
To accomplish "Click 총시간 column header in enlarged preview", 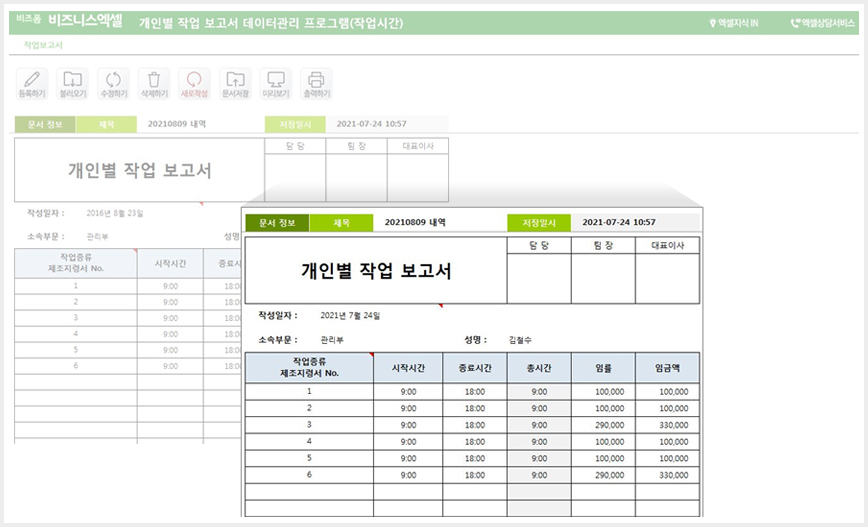I will coord(539,368).
